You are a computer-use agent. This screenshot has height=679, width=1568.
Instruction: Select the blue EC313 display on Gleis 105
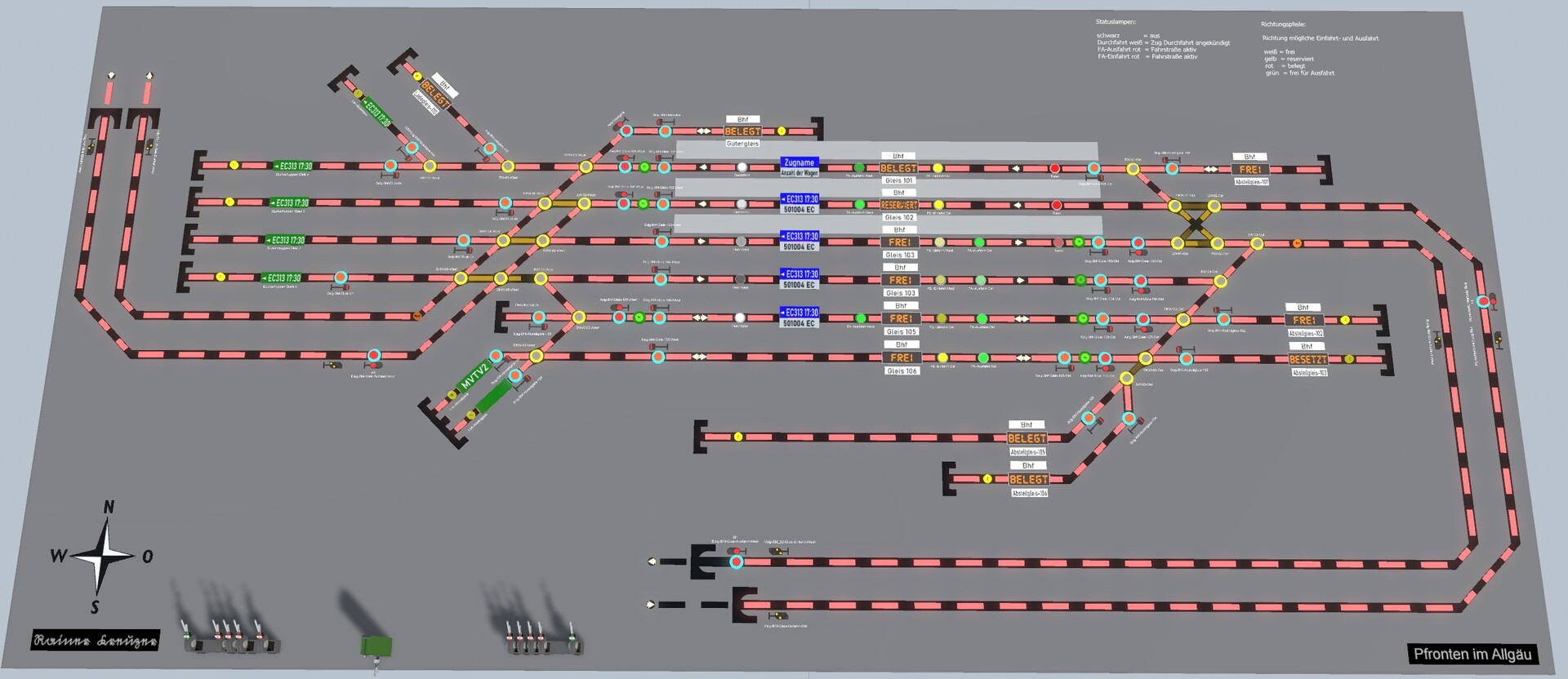pos(800,317)
